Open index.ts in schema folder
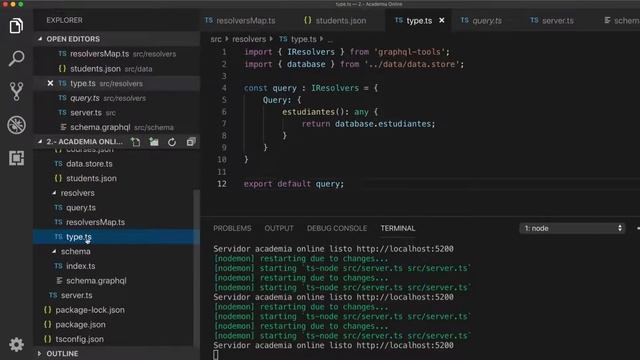Viewport: 640px width, 360px height. (x=80, y=266)
